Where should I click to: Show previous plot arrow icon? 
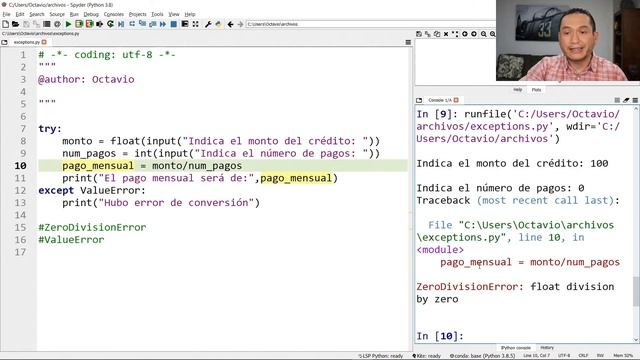464,34
